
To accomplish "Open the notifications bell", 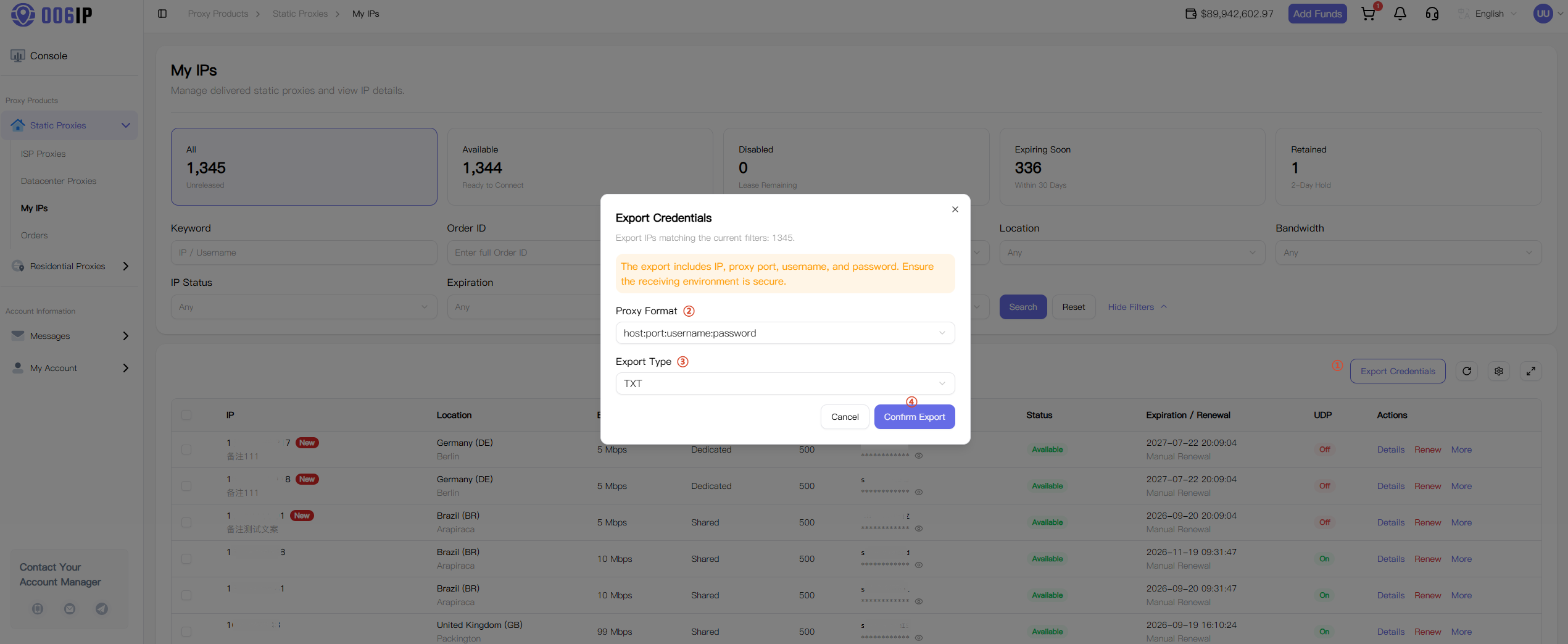I will 1400,14.
